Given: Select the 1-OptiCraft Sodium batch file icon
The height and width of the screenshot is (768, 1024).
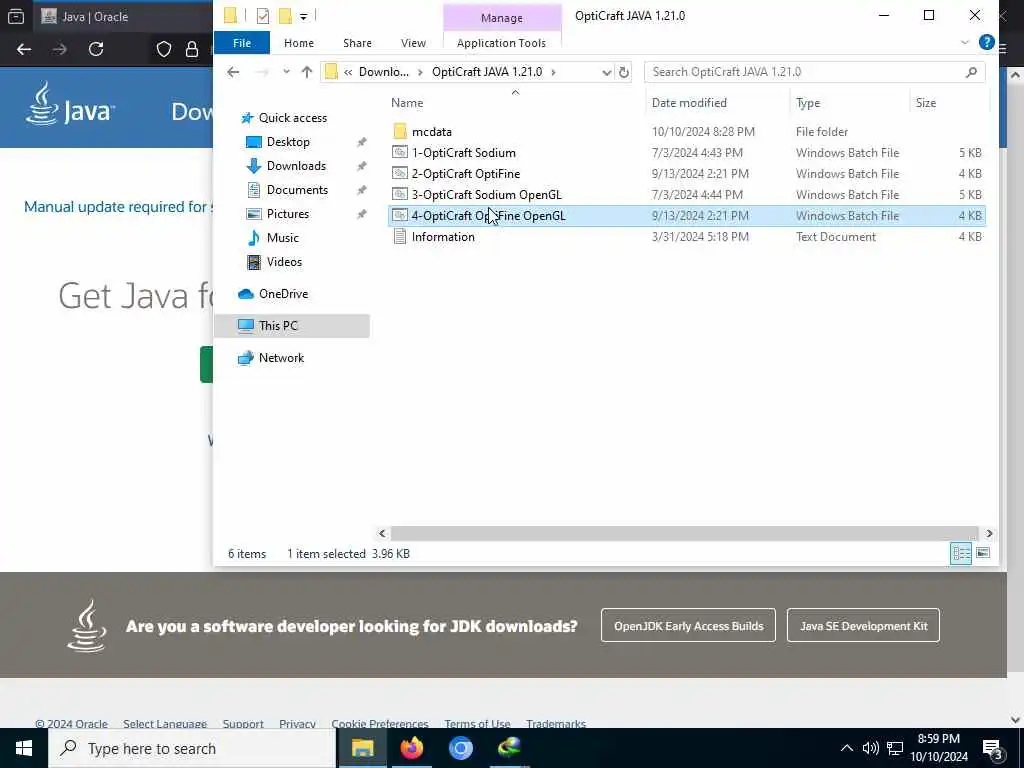Looking at the screenshot, I should pyautogui.click(x=400, y=152).
